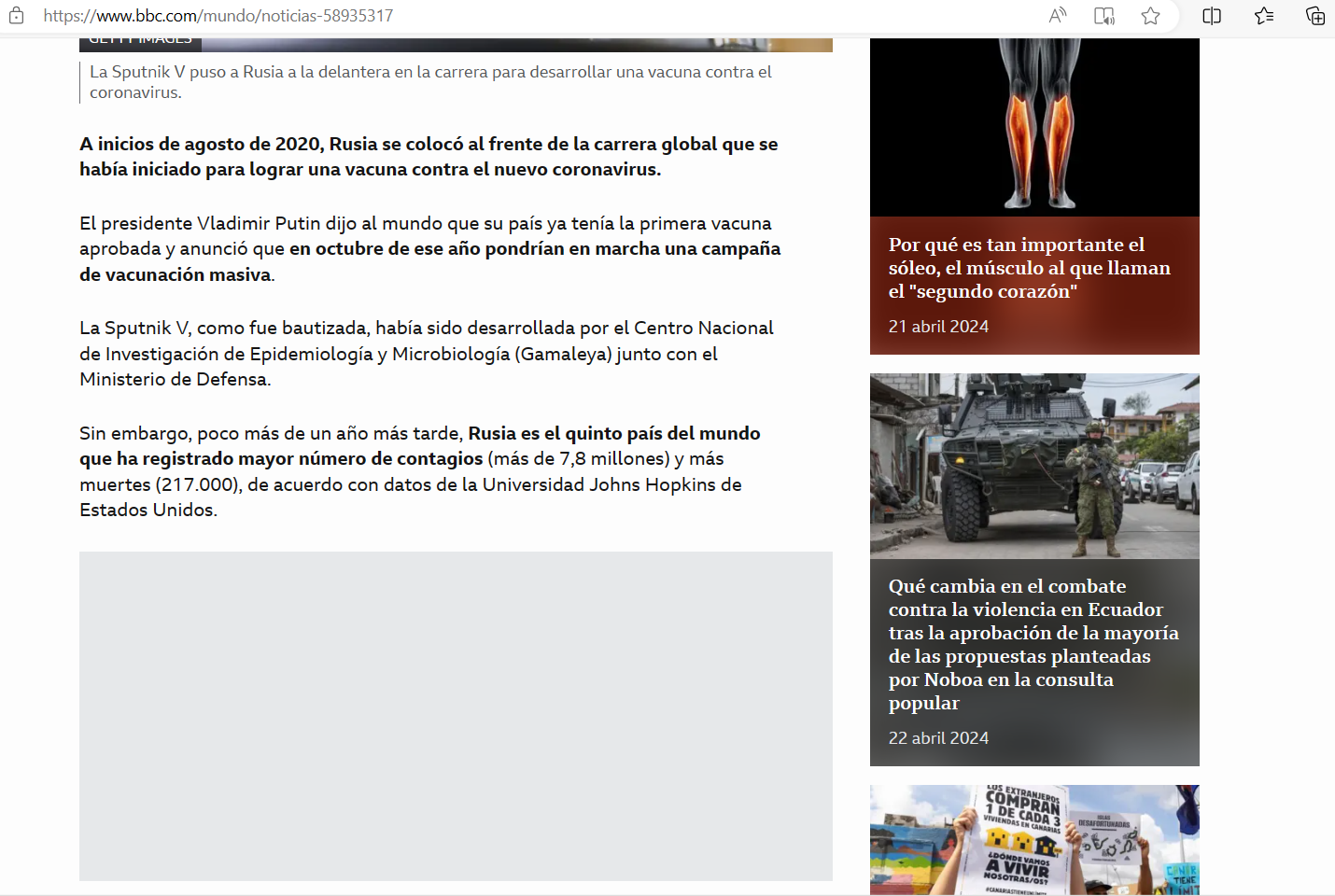Image resolution: width=1335 pixels, height=896 pixels.
Task: Click the '22 abril 2024' date text
Action: coord(938,738)
